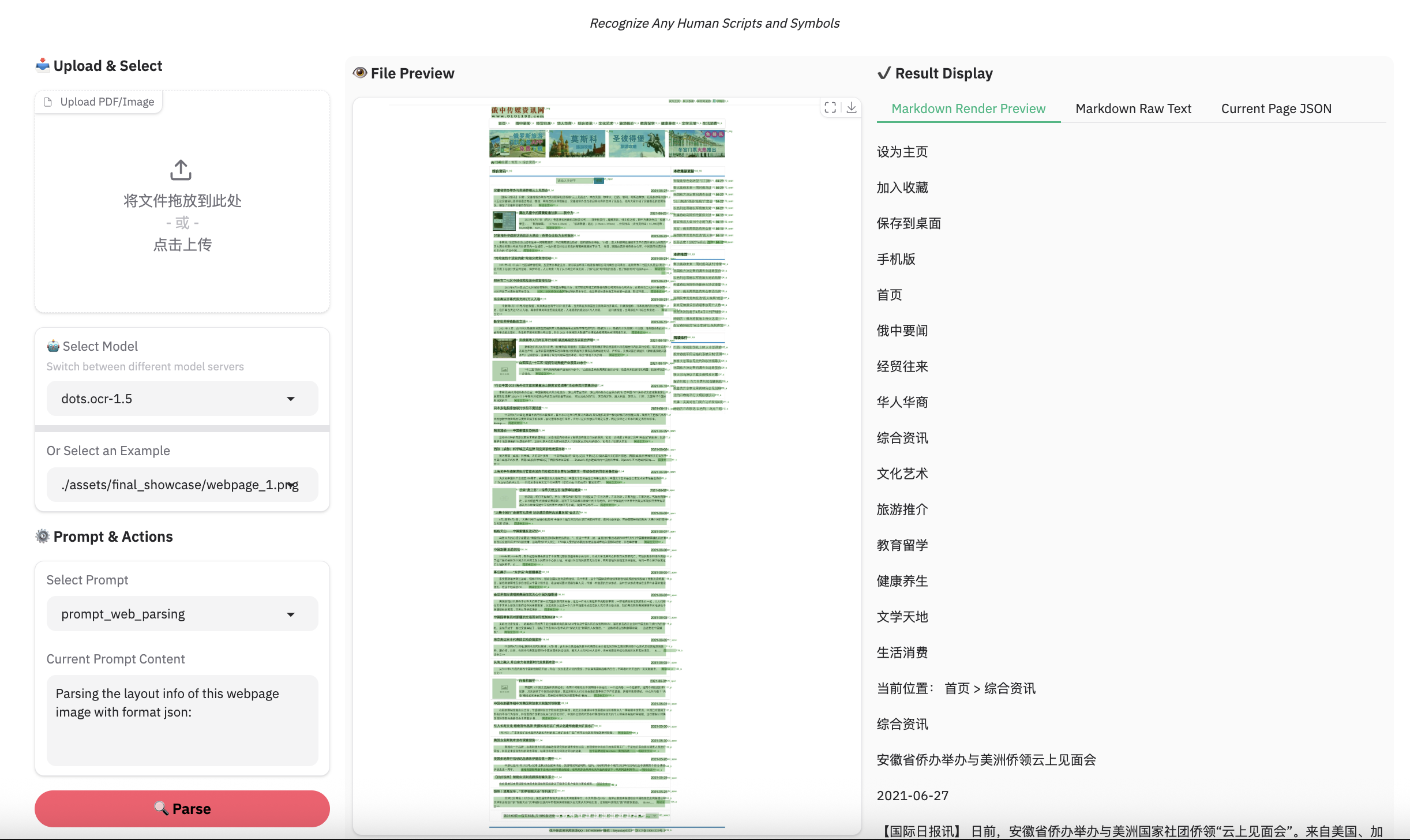Image resolution: width=1410 pixels, height=840 pixels.
Task: Click the magnifier icon inside the Parse button
Action: click(162, 809)
